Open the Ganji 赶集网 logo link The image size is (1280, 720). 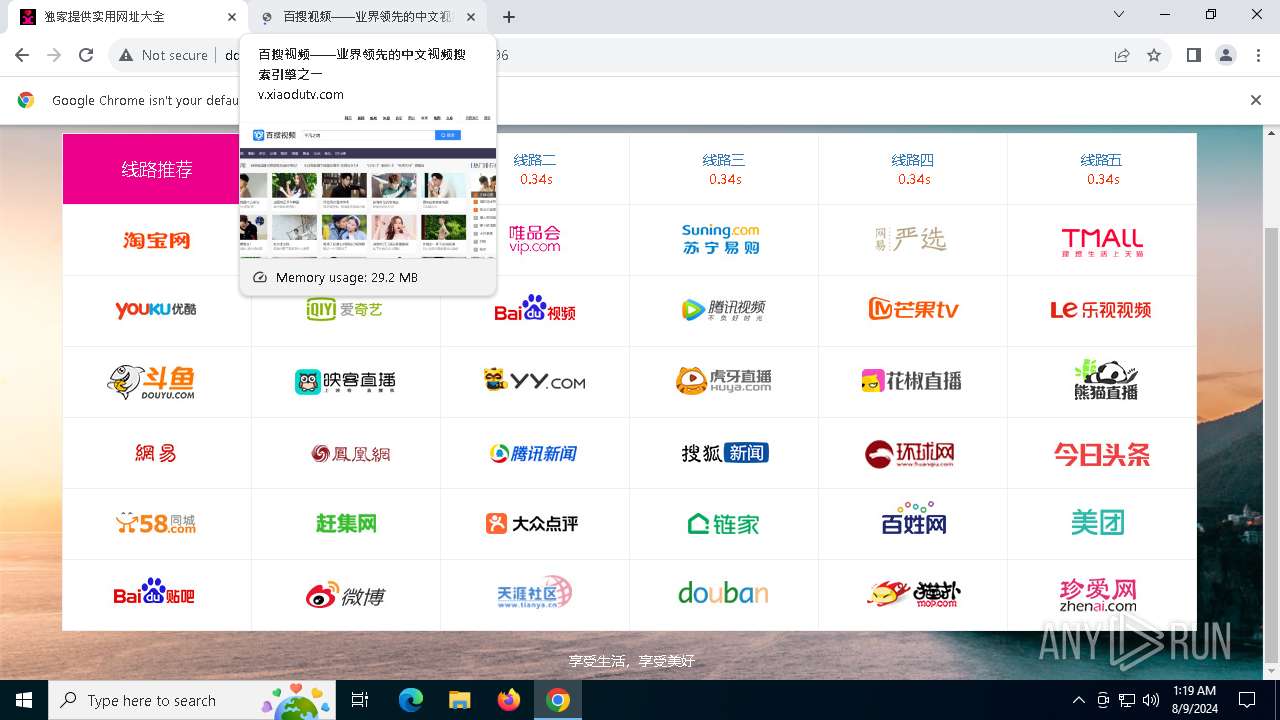(346, 523)
